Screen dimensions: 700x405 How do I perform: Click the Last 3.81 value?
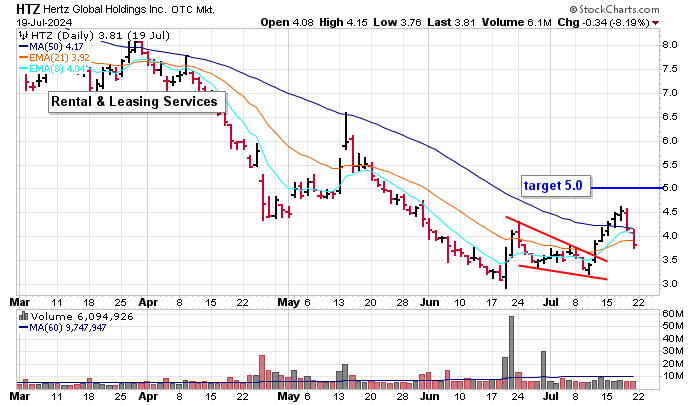click(451, 22)
